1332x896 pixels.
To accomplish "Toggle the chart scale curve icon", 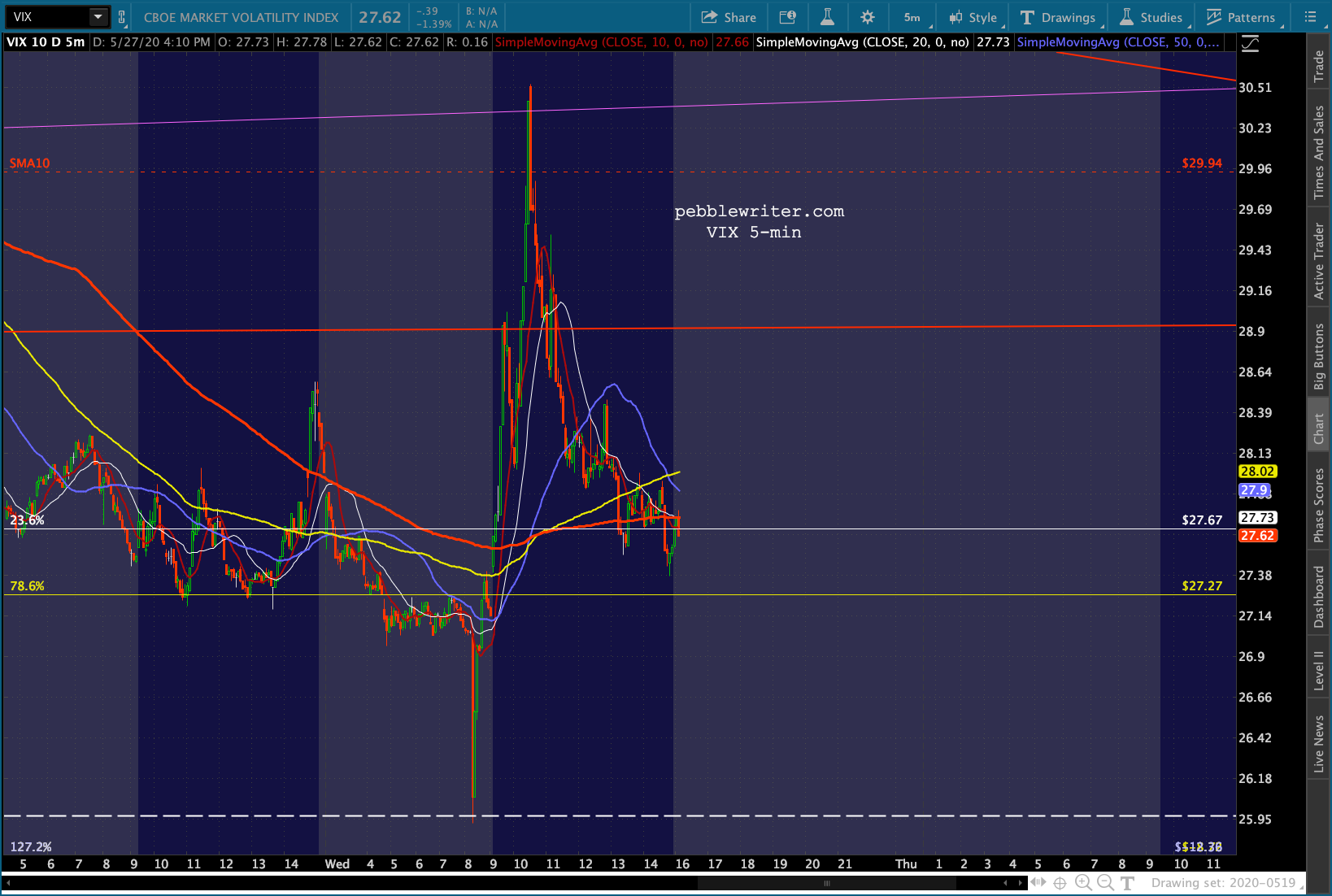I will click(x=1250, y=43).
